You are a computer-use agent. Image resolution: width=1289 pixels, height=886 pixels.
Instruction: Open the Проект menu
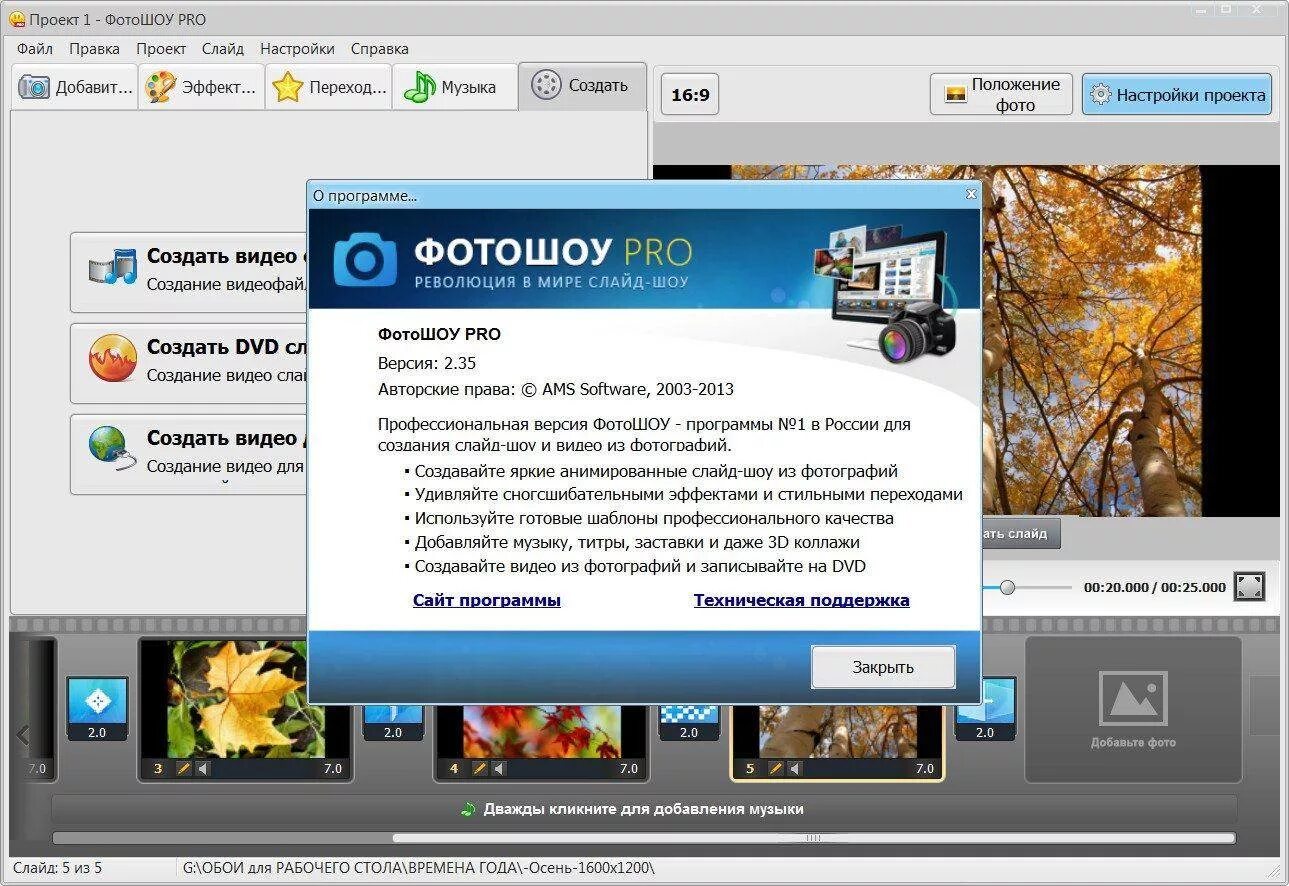click(x=161, y=48)
